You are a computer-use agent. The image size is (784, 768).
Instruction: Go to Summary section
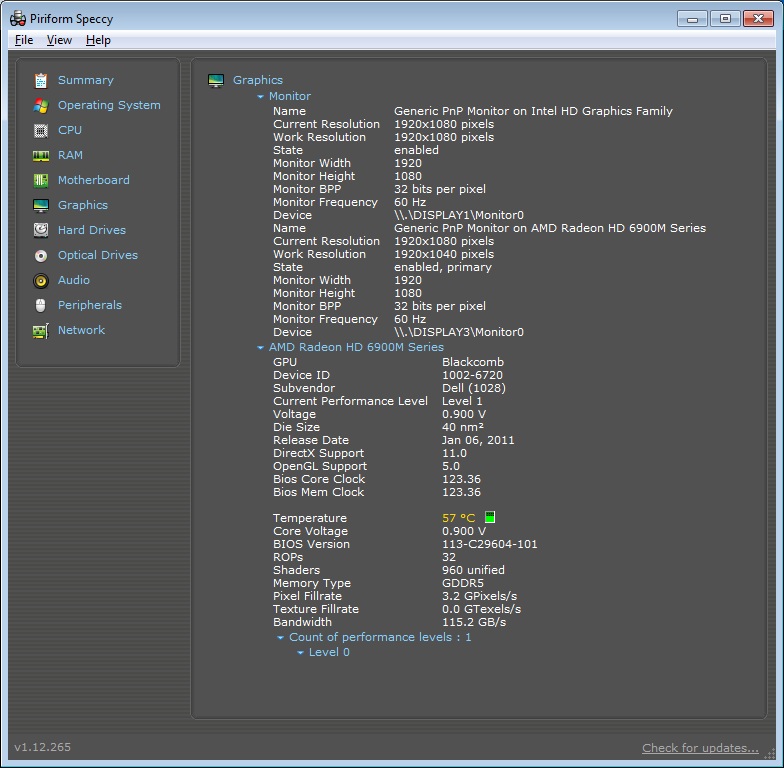coord(86,80)
